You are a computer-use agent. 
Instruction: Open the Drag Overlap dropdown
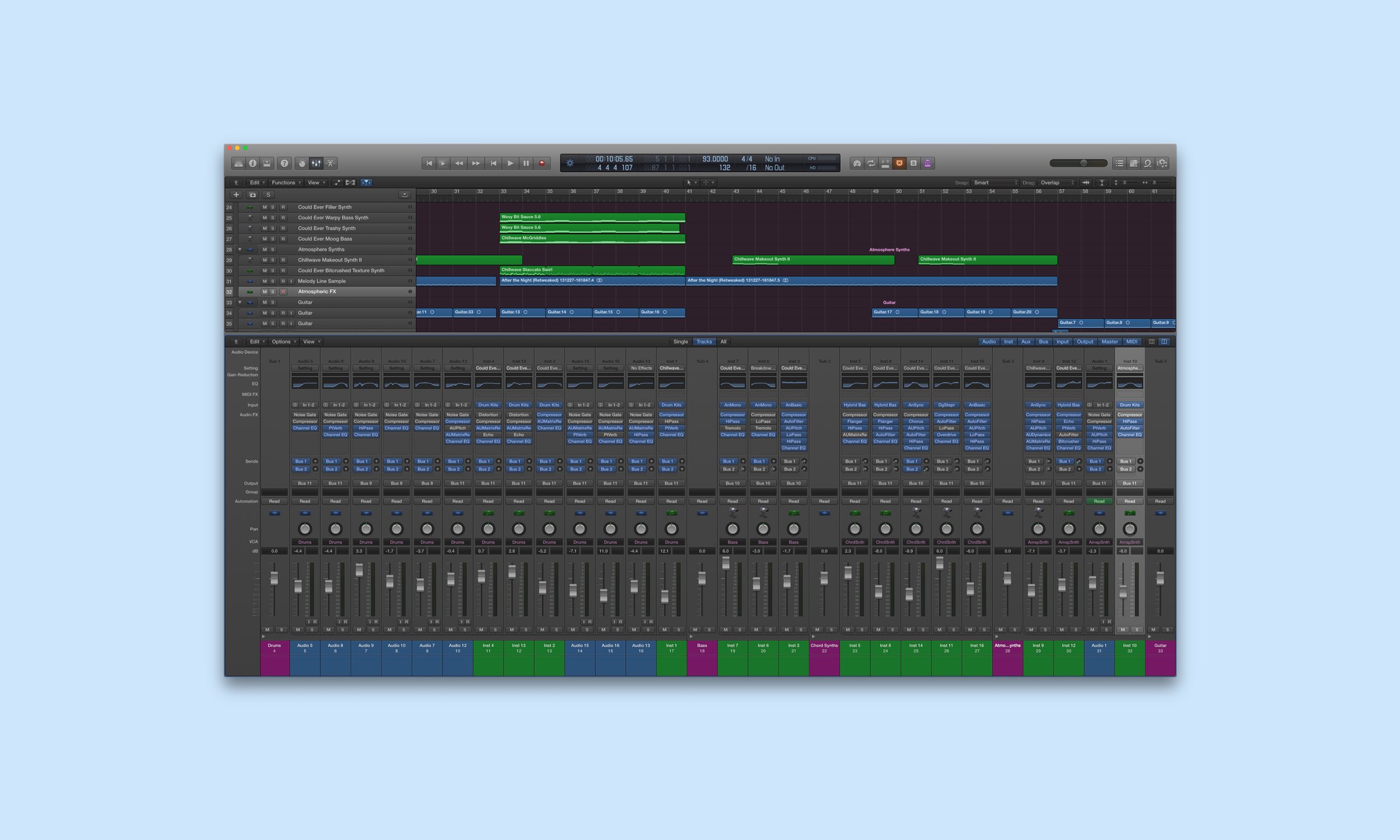click(1057, 182)
